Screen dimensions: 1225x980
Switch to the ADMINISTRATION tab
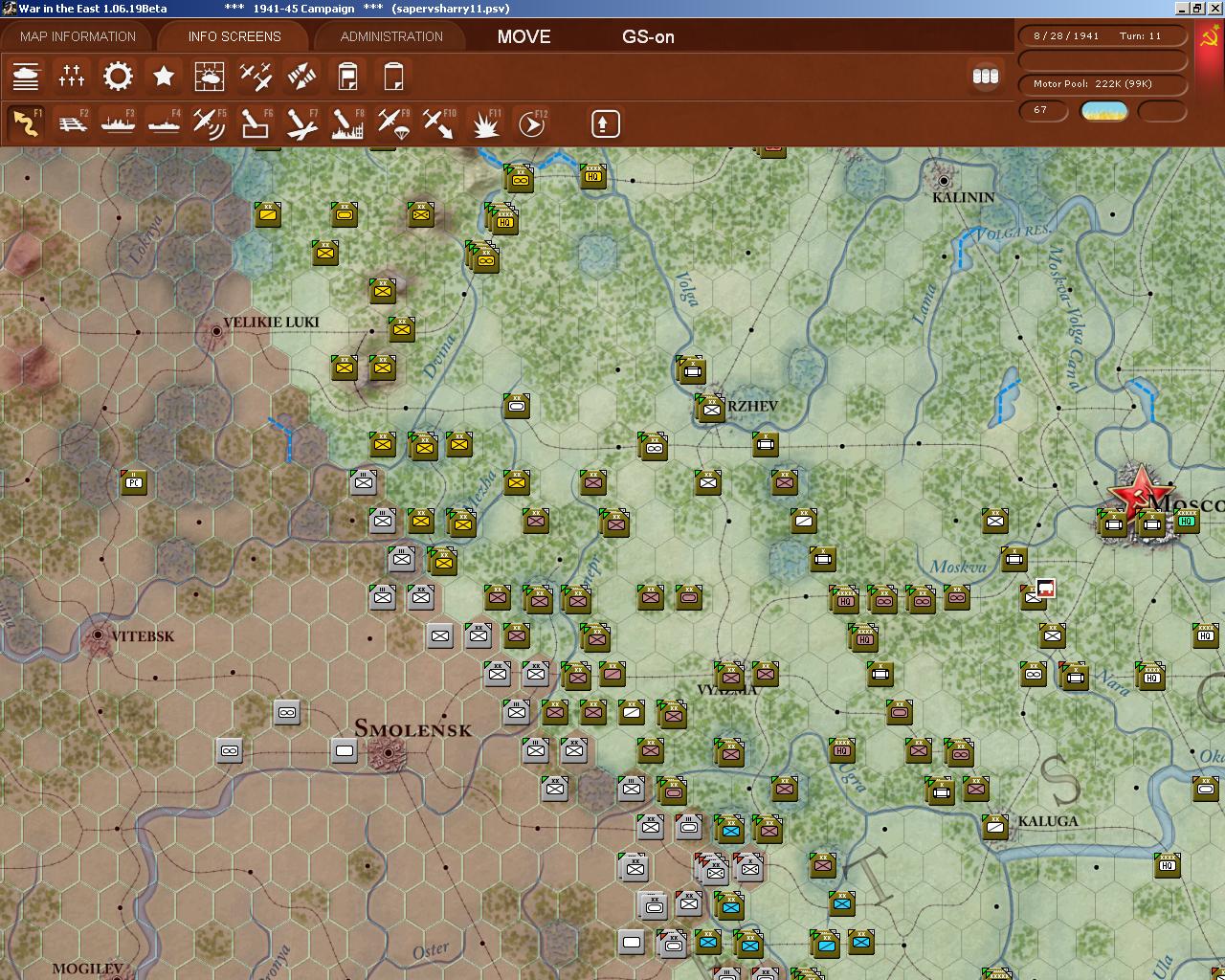click(391, 36)
